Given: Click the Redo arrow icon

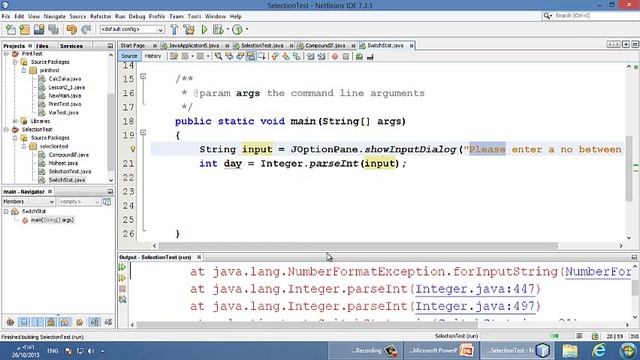Looking at the screenshot, I should [86, 29].
